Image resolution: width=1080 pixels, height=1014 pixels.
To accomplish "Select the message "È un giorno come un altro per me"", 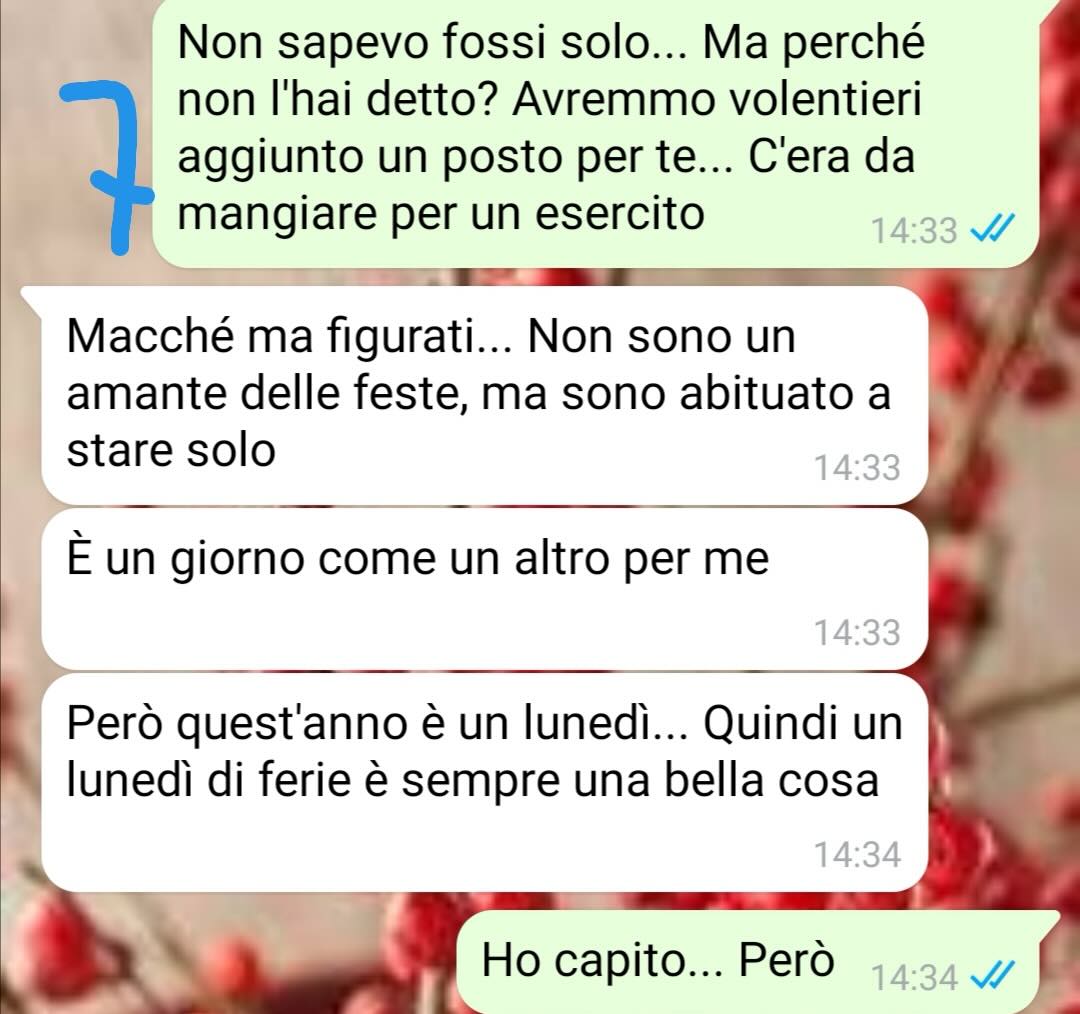I will coord(484,590).
